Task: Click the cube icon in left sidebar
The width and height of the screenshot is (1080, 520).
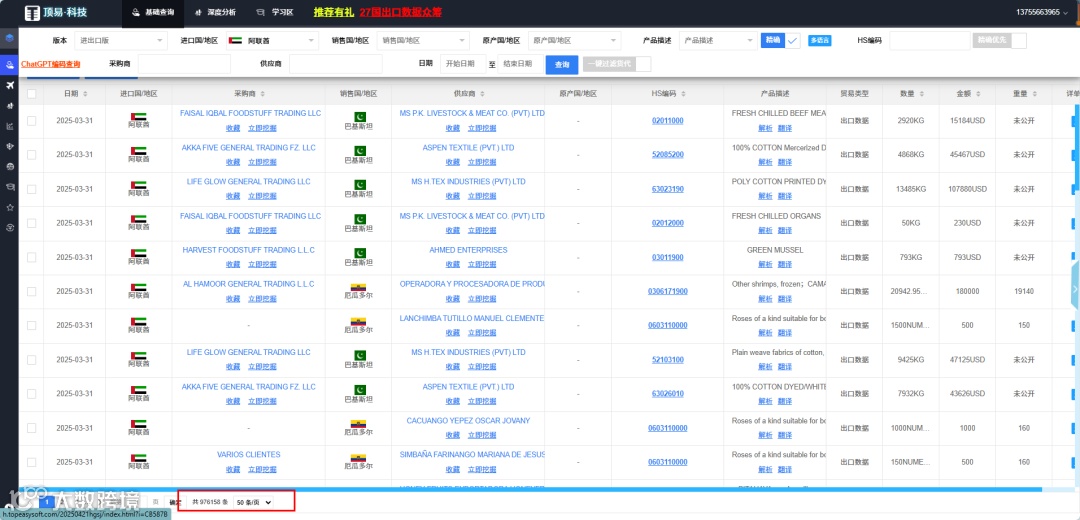Action: 9,38
